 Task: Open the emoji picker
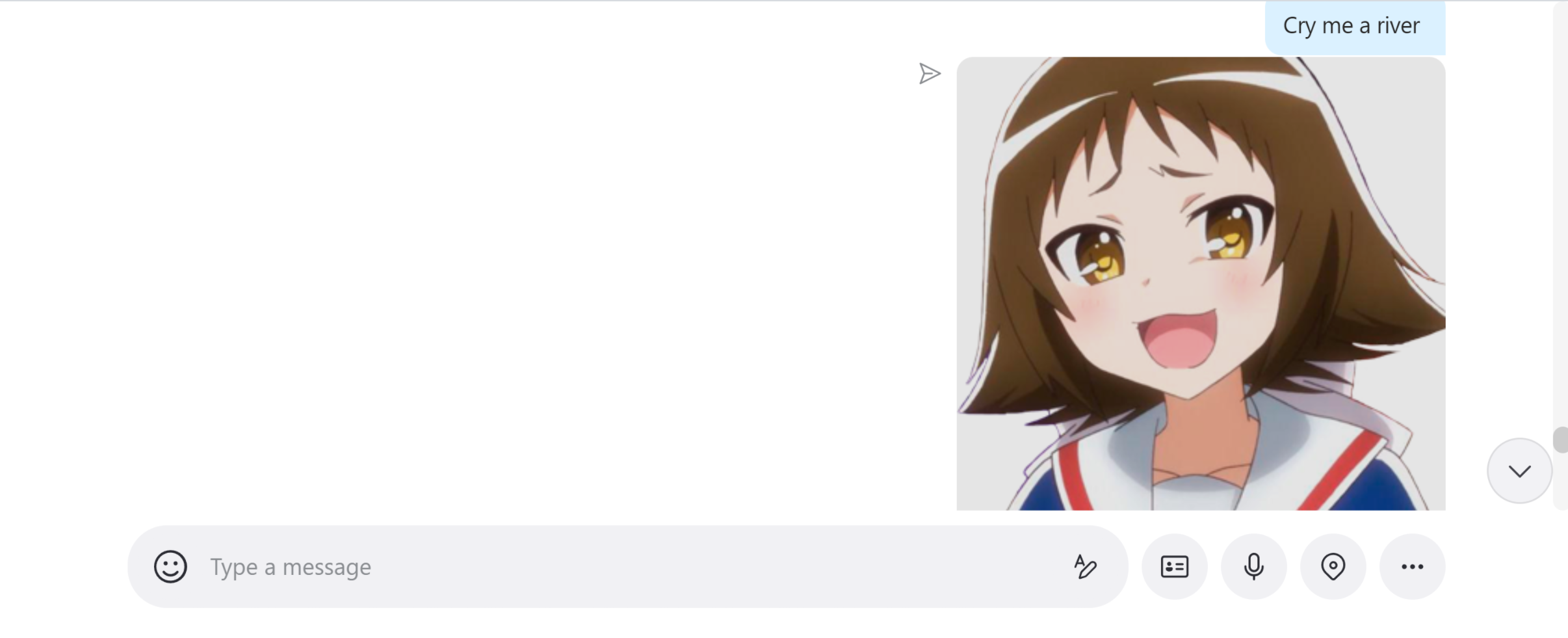pyautogui.click(x=170, y=566)
